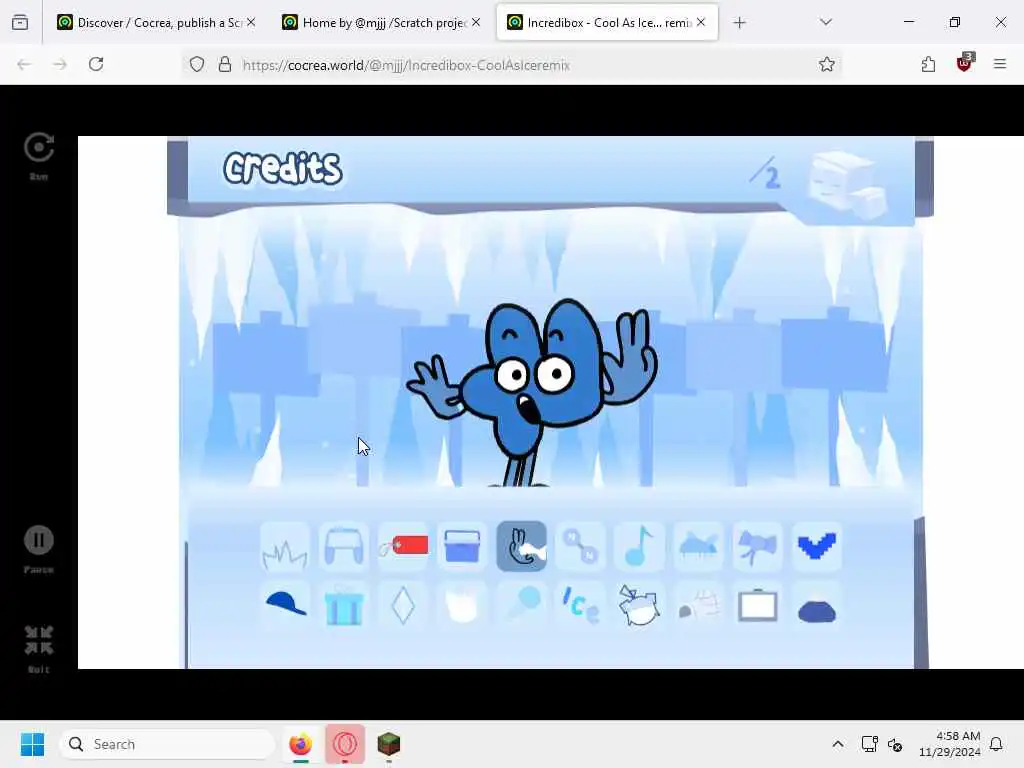Switch to Home by @mjjj tab
Screen dimensions: 1024x768
tap(381, 23)
